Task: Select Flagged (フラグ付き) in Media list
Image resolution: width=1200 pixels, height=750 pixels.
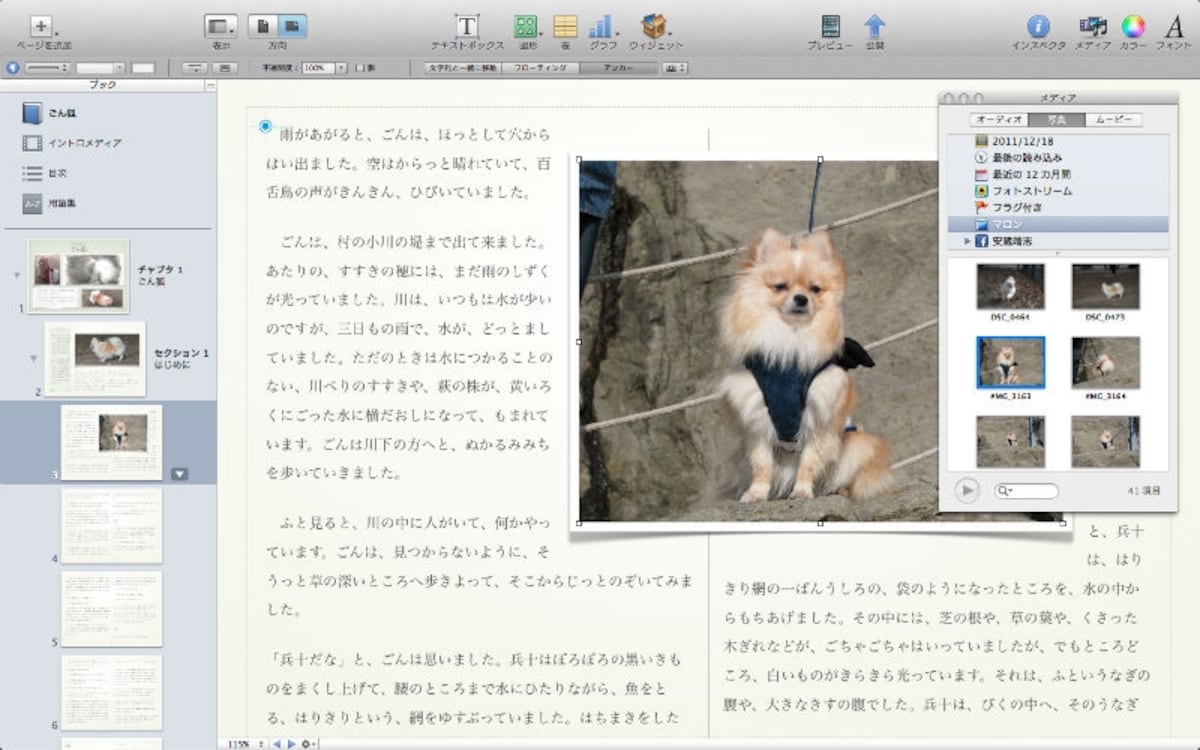Action: 1058,207
